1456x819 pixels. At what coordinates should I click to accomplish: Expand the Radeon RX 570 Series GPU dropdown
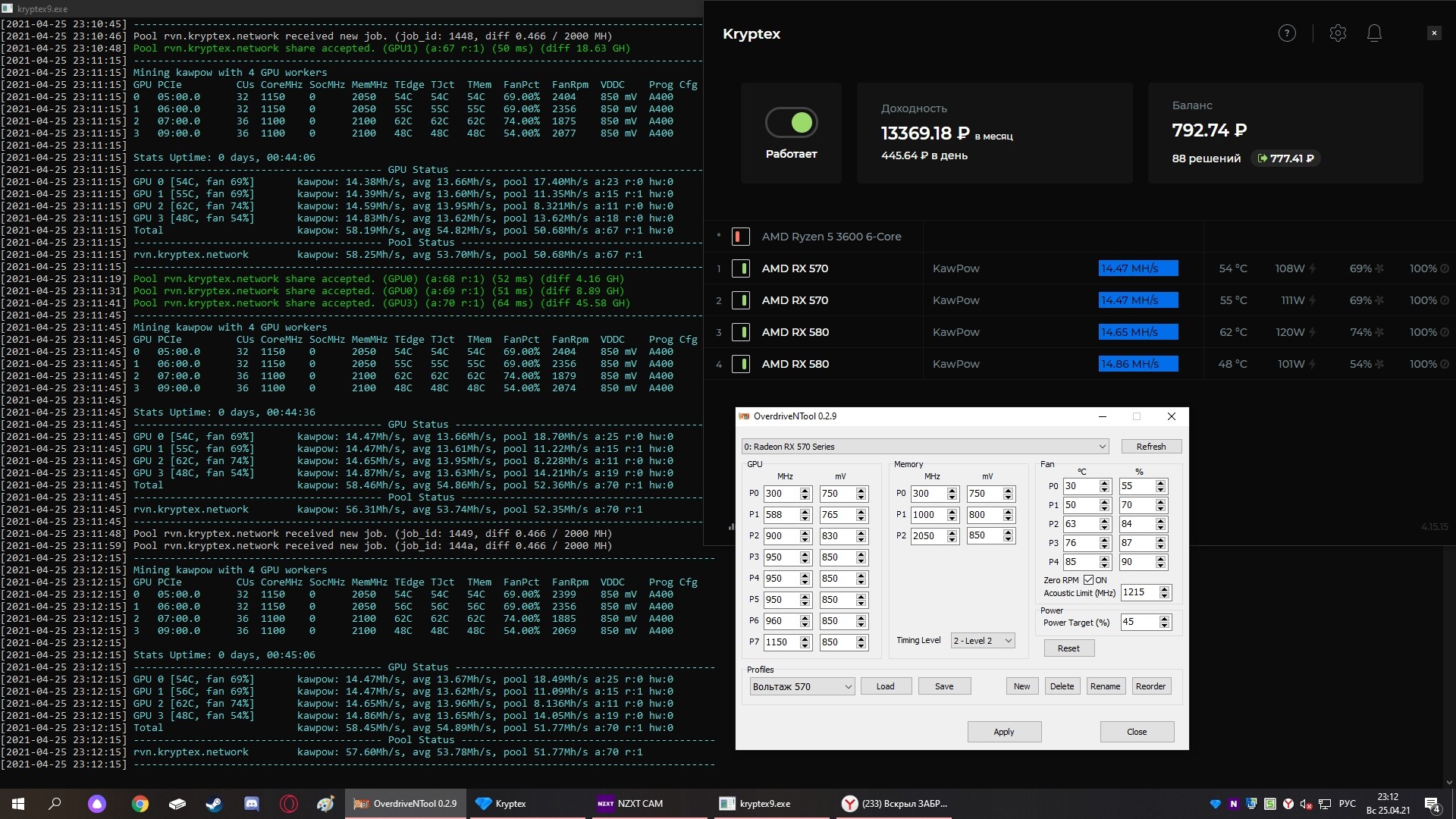tap(925, 447)
